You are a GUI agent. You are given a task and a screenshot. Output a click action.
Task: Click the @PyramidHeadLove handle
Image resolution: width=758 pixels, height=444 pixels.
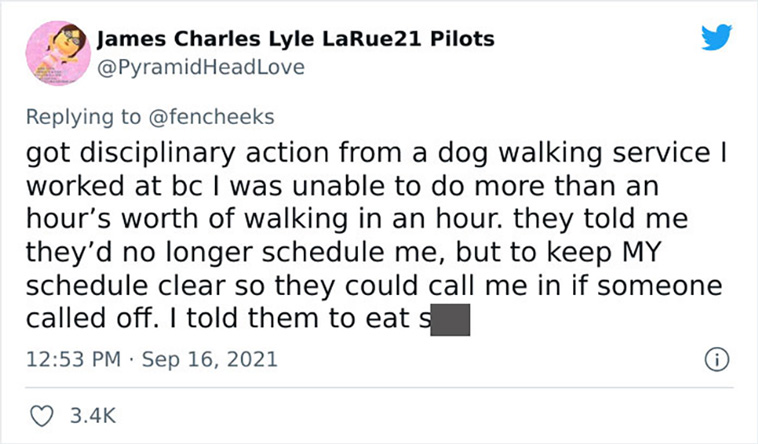coord(201,67)
